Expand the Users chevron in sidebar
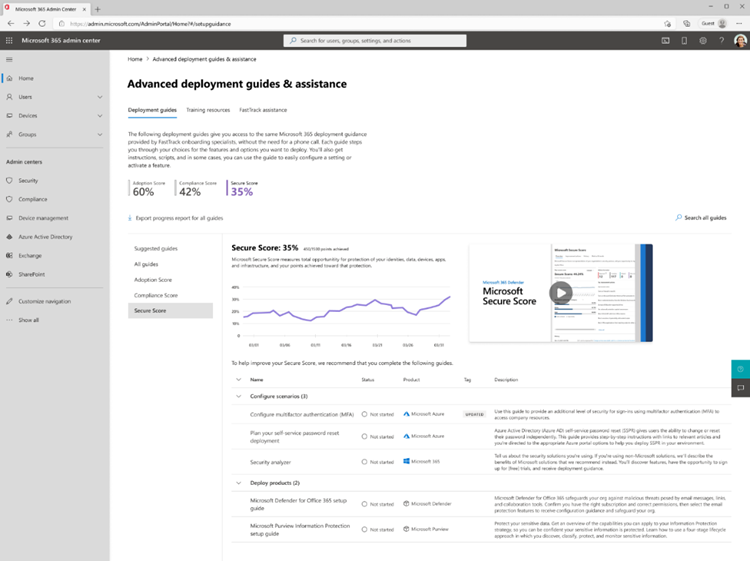Screen dimensions: 750x561 (x=99, y=97)
